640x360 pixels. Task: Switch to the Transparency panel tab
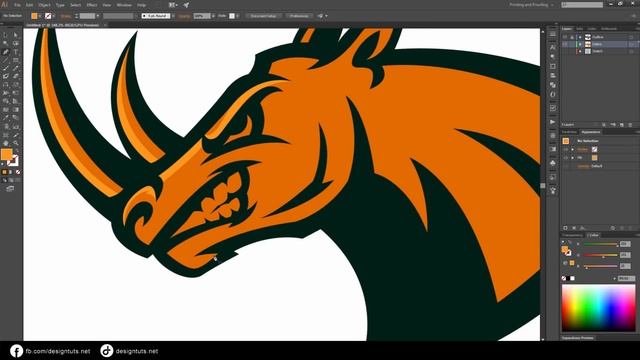tap(572, 235)
